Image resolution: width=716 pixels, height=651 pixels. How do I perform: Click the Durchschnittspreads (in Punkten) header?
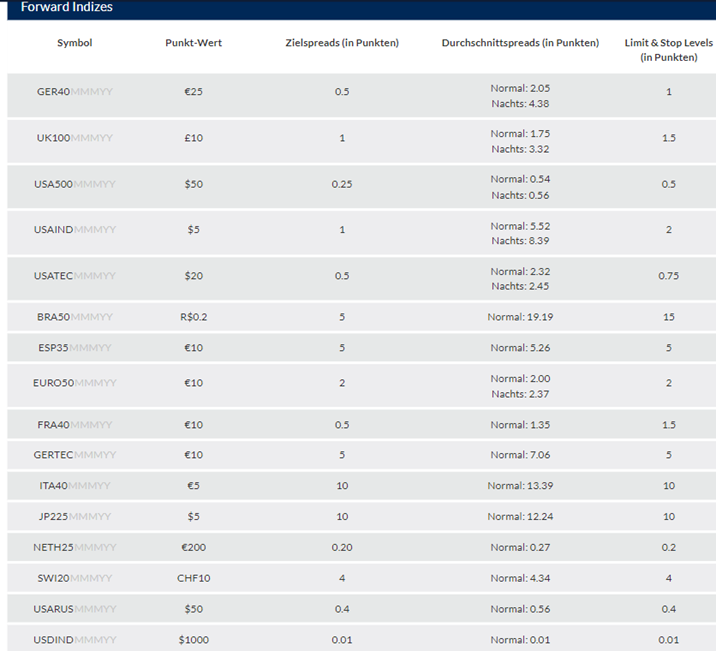(x=520, y=43)
